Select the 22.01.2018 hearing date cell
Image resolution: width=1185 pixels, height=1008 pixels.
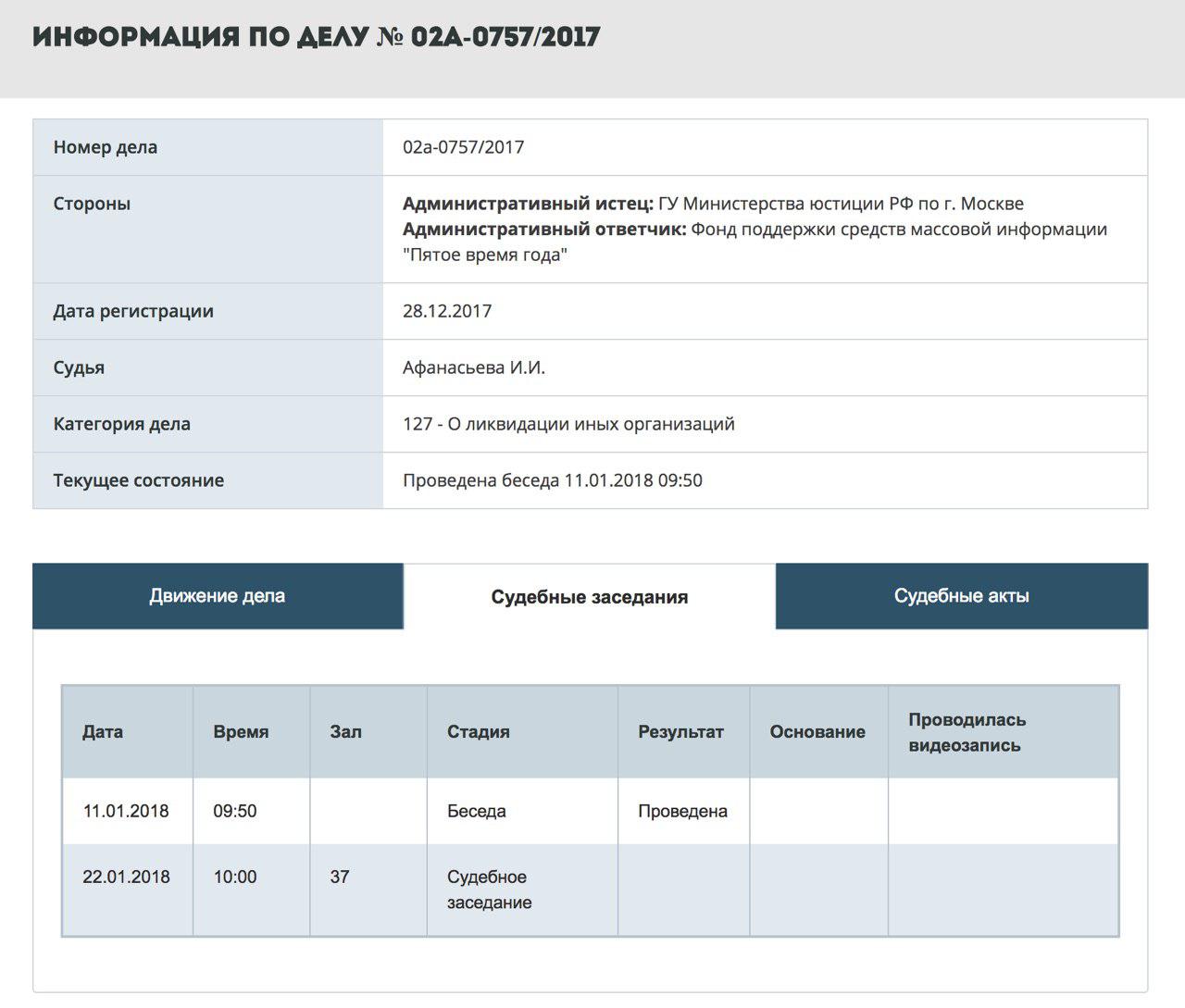[126, 877]
